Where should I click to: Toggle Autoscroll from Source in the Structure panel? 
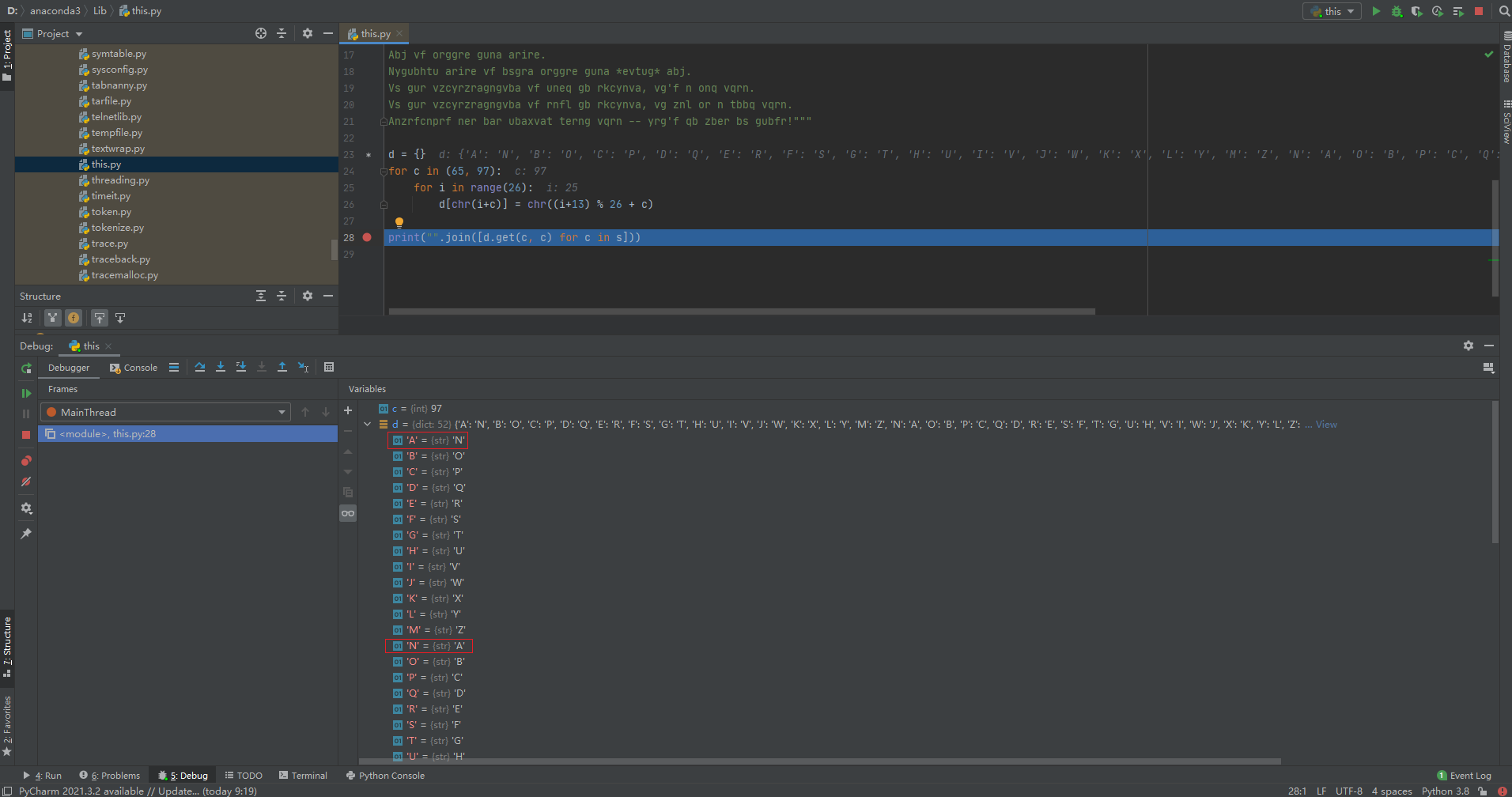tap(120, 318)
